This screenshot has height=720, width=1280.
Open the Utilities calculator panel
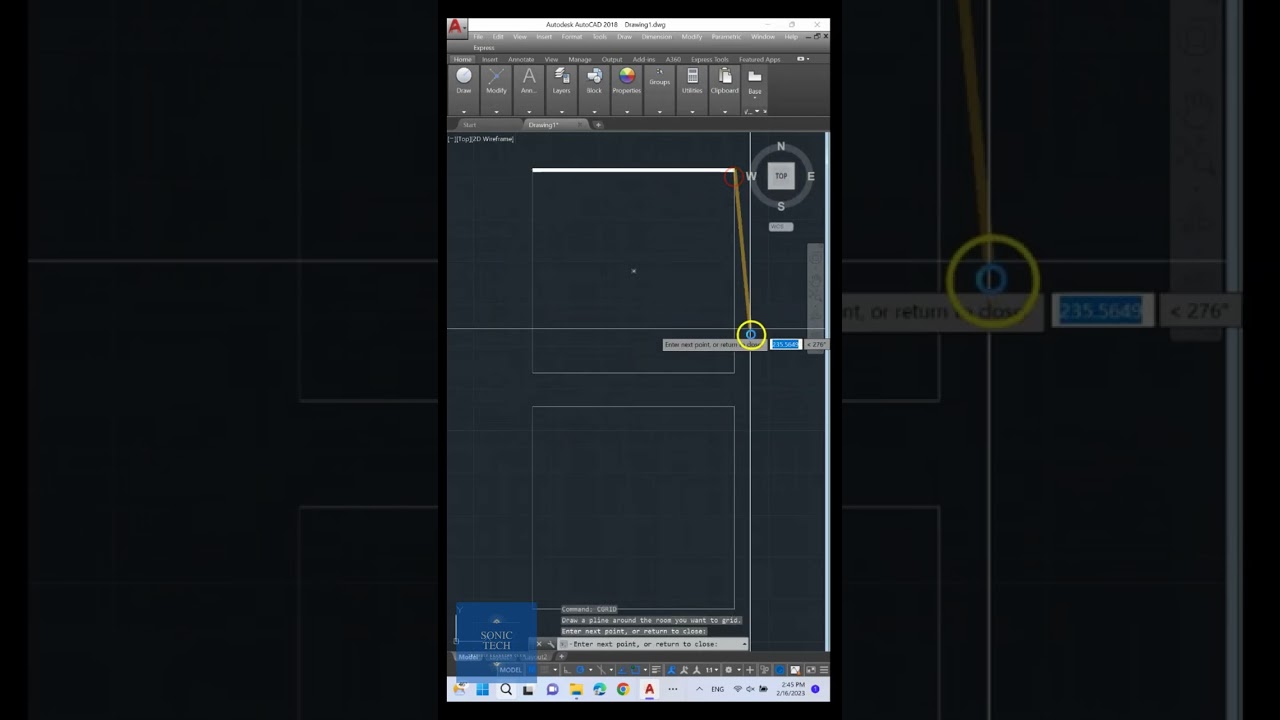(x=692, y=81)
